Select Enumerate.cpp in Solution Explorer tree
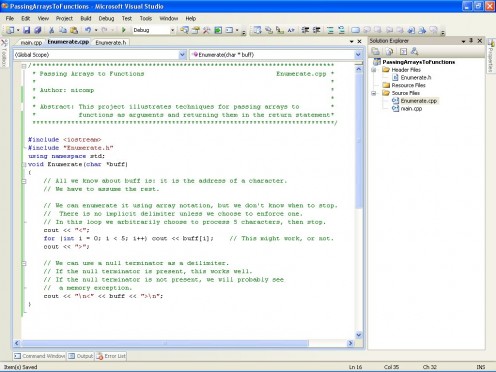The image size is (496, 372). point(419,101)
